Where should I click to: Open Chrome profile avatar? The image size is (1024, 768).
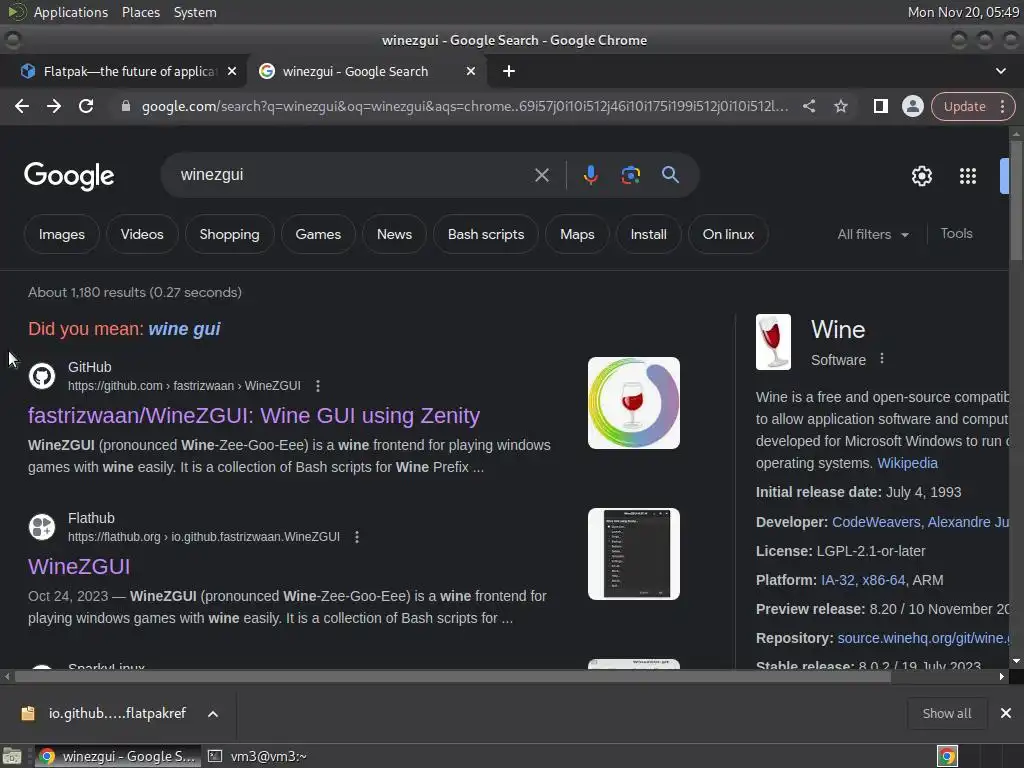point(912,106)
